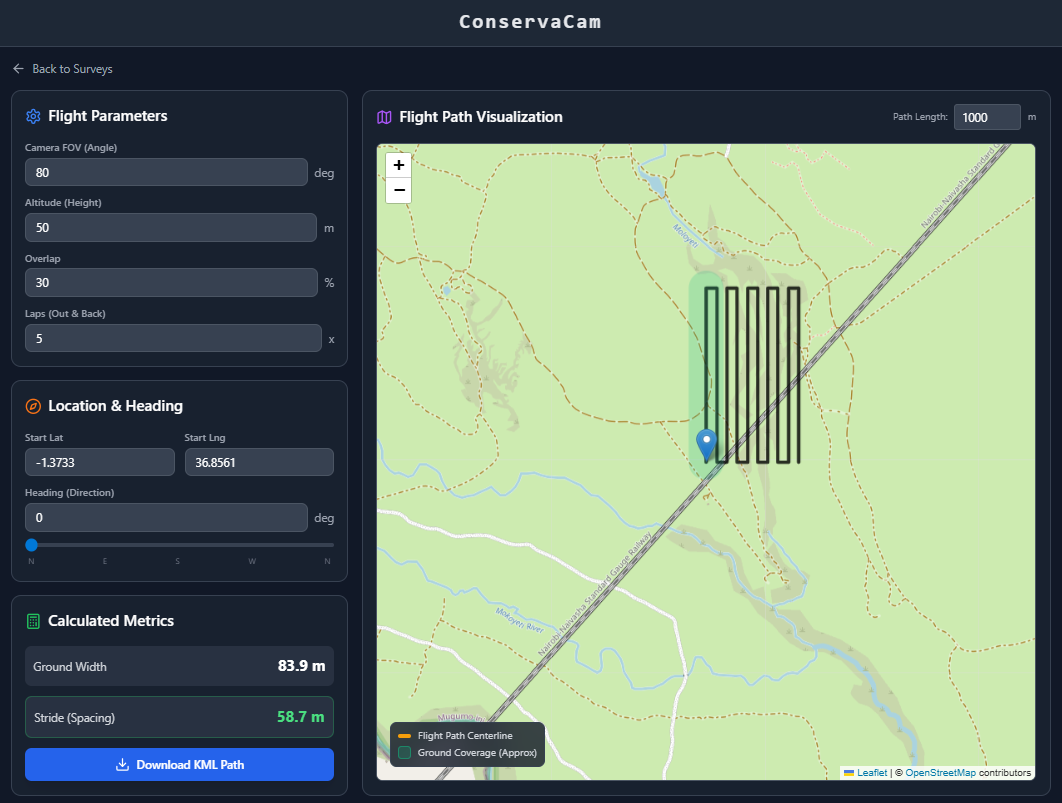Select the Start Lat field showing -1.3733

point(99,461)
